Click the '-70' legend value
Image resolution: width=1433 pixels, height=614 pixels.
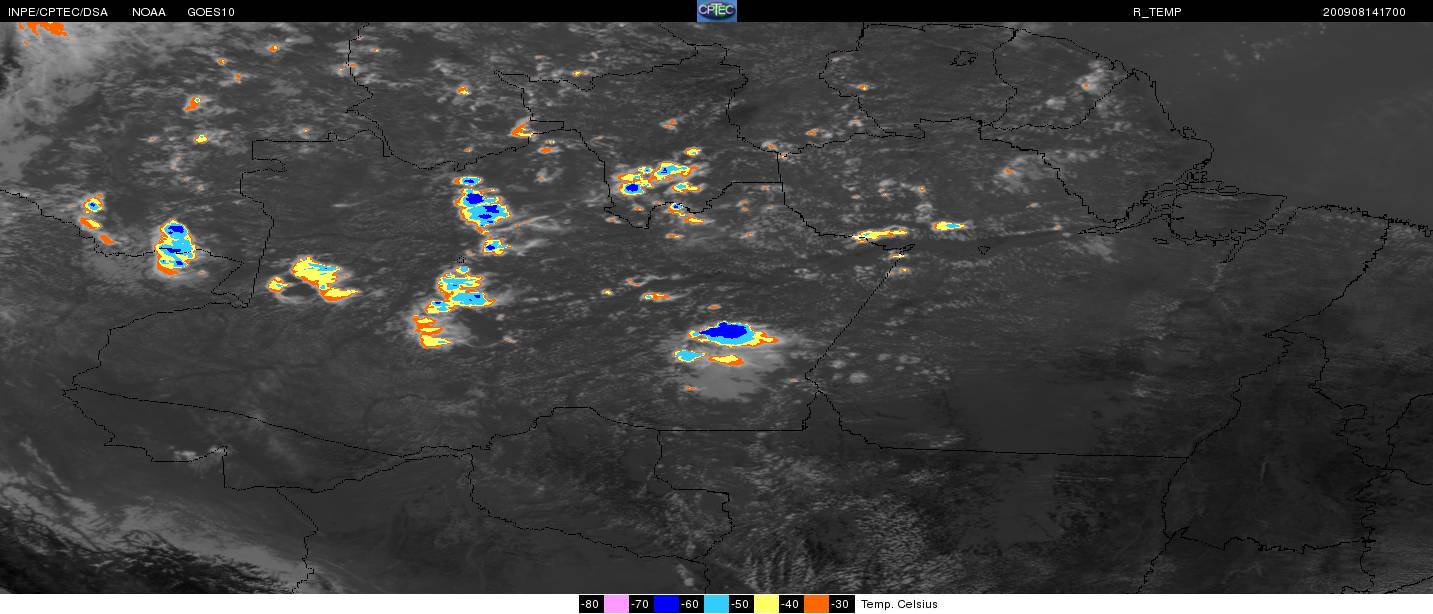640,604
